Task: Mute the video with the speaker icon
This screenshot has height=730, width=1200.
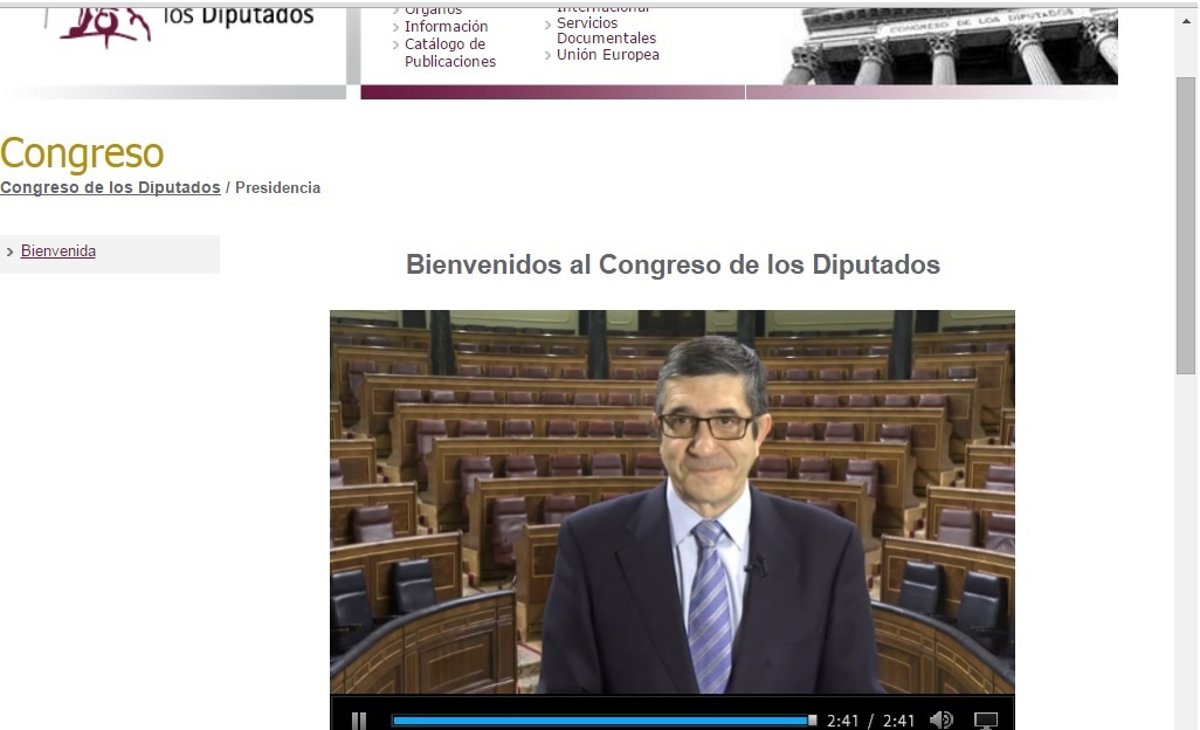Action: [941, 720]
